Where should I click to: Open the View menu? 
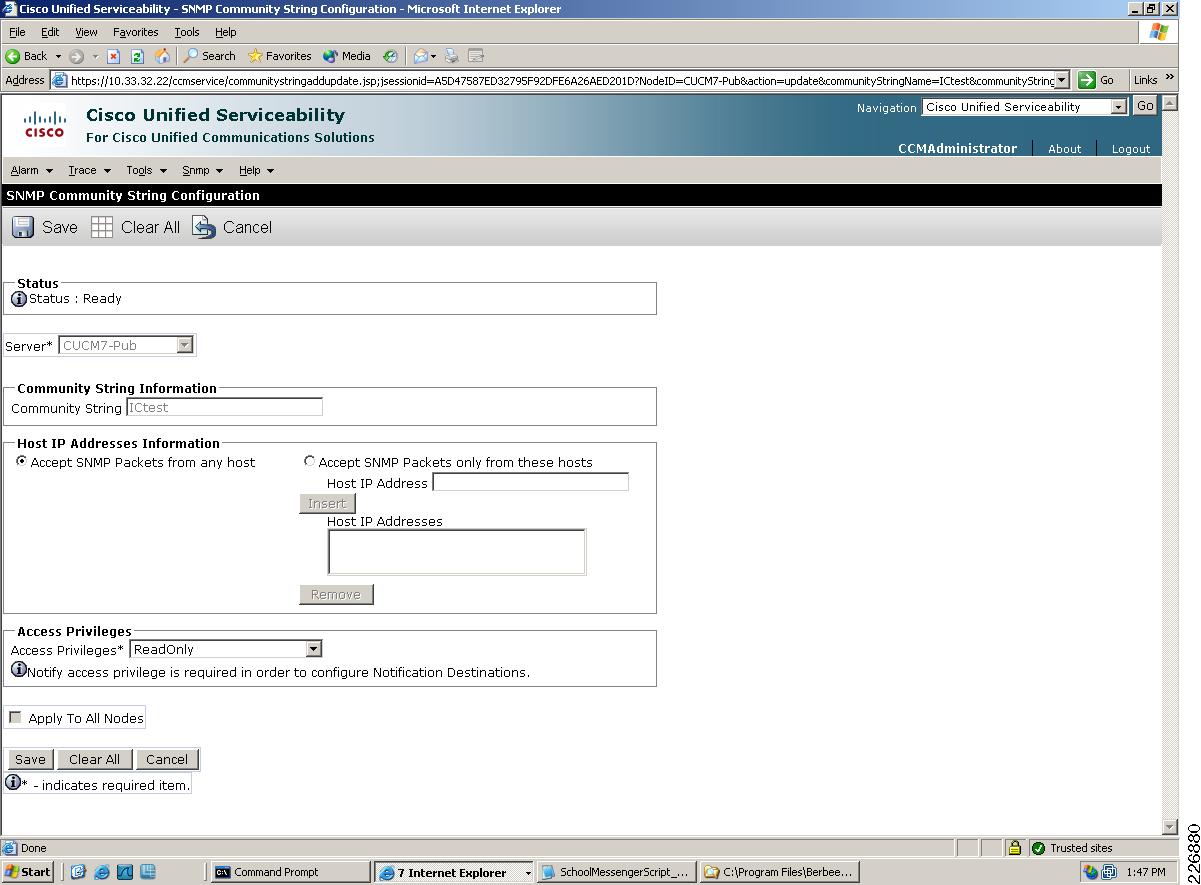tap(86, 32)
